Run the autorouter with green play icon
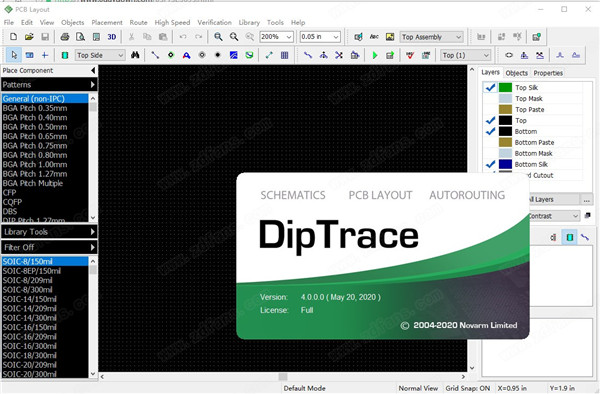The width and height of the screenshot is (600, 394). (375, 55)
